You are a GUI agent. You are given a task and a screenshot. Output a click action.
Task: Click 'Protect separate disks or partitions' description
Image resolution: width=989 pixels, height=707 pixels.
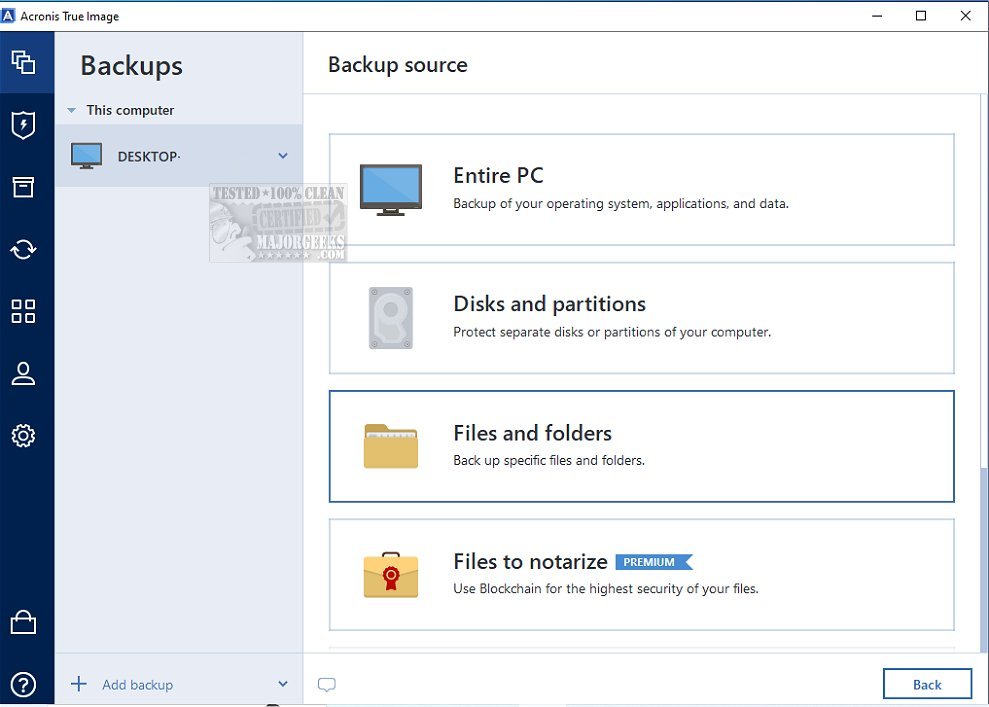pos(612,332)
